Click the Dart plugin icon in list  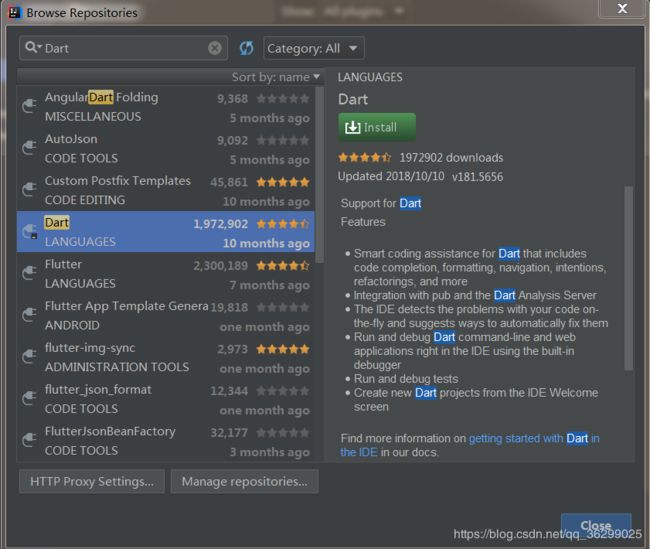pyautogui.click(x=29, y=232)
